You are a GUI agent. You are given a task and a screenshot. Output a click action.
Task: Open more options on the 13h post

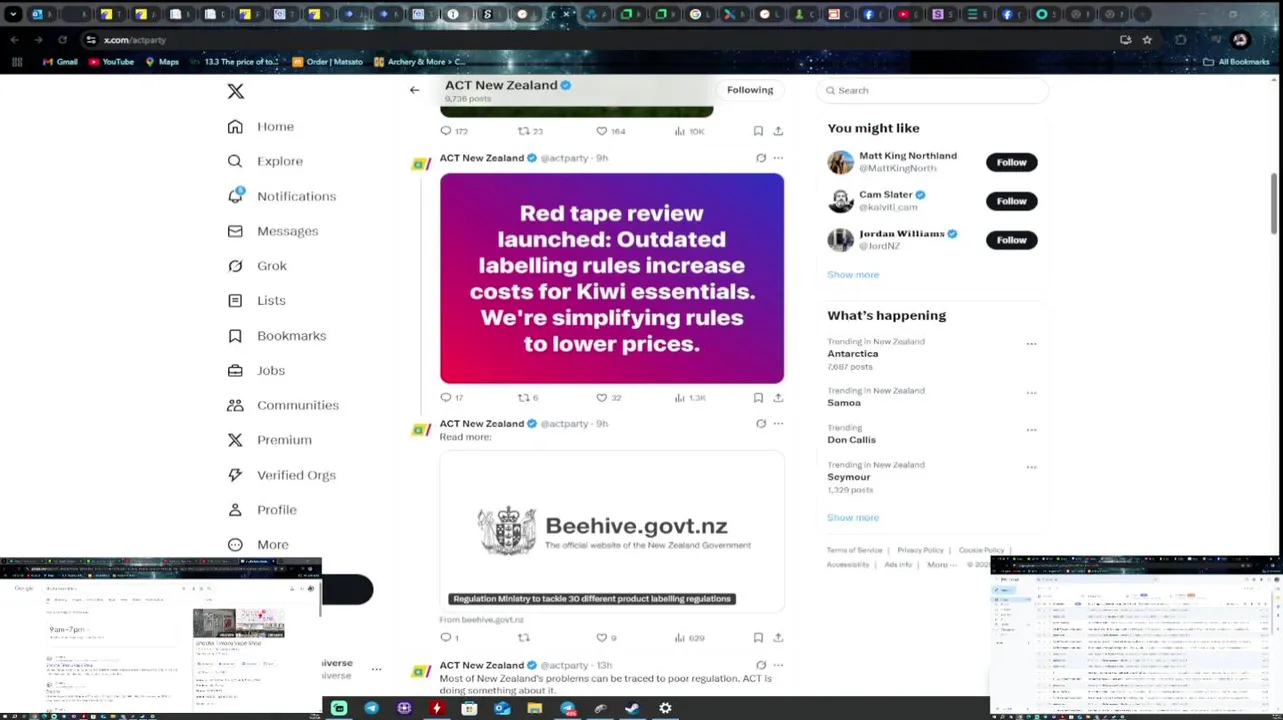coord(778,665)
